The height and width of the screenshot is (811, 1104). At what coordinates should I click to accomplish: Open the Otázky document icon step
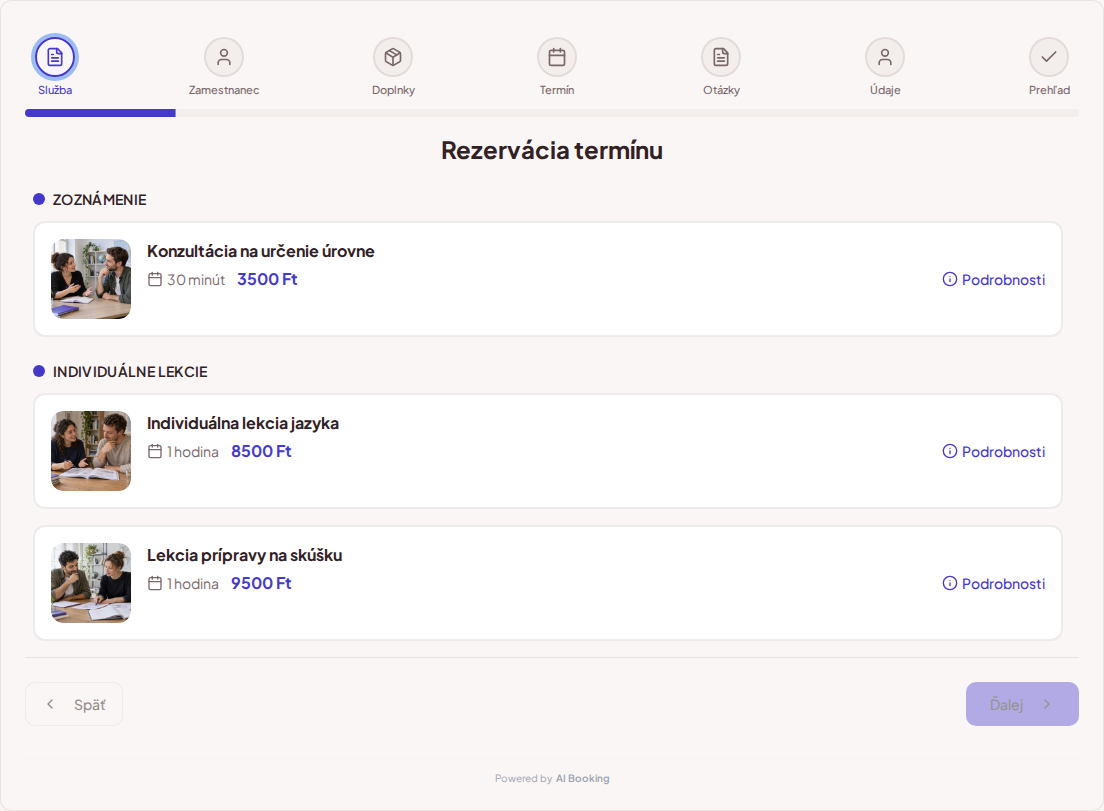click(721, 57)
